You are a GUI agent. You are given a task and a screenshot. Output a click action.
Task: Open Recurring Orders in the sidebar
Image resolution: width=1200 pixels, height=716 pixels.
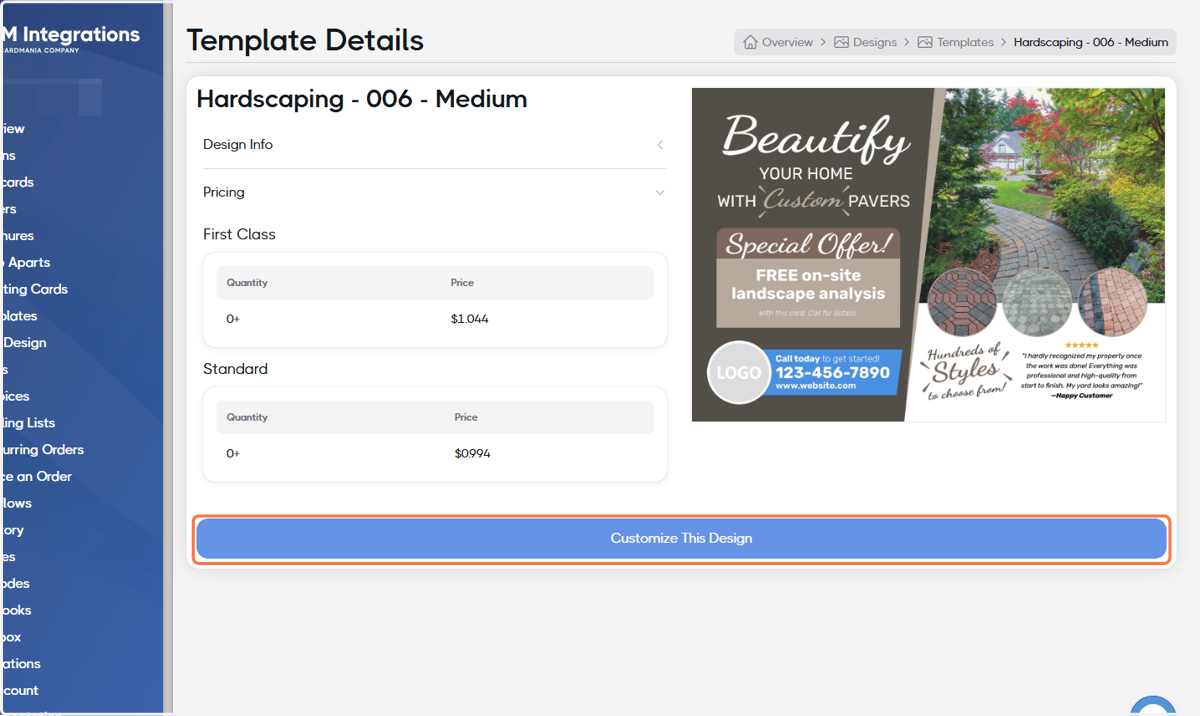click(42, 450)
